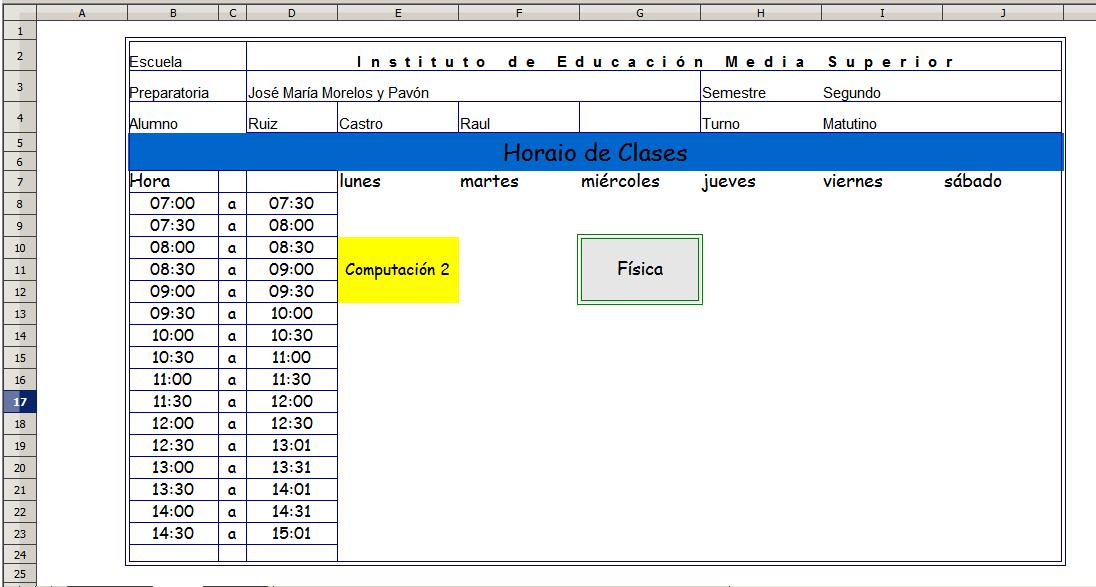This screenshot has height=587, width=1096.
Task: Select the yellow Computación 2 cell
Action: pyautogui.click(x=398, y=269)
